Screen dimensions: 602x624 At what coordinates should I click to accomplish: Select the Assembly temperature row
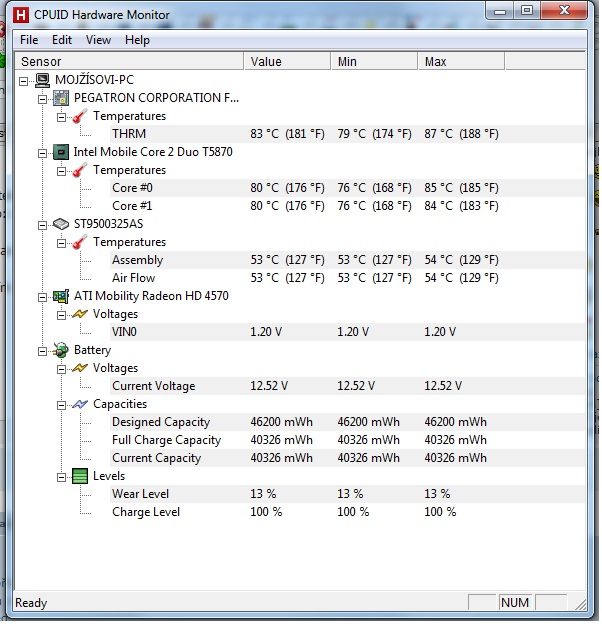[x=347, y=260]
